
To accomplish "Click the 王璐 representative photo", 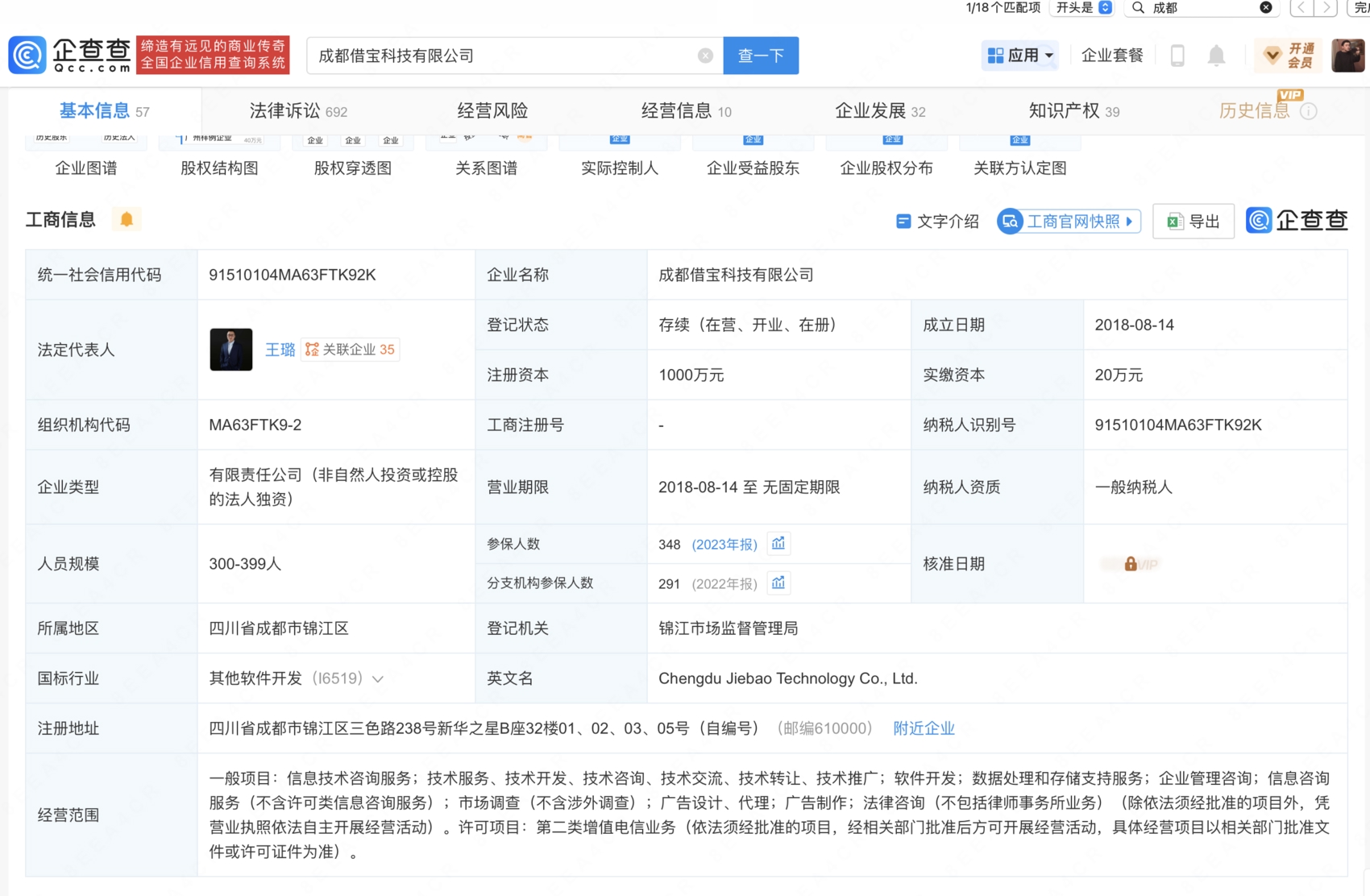I will (x=231, y=350).
